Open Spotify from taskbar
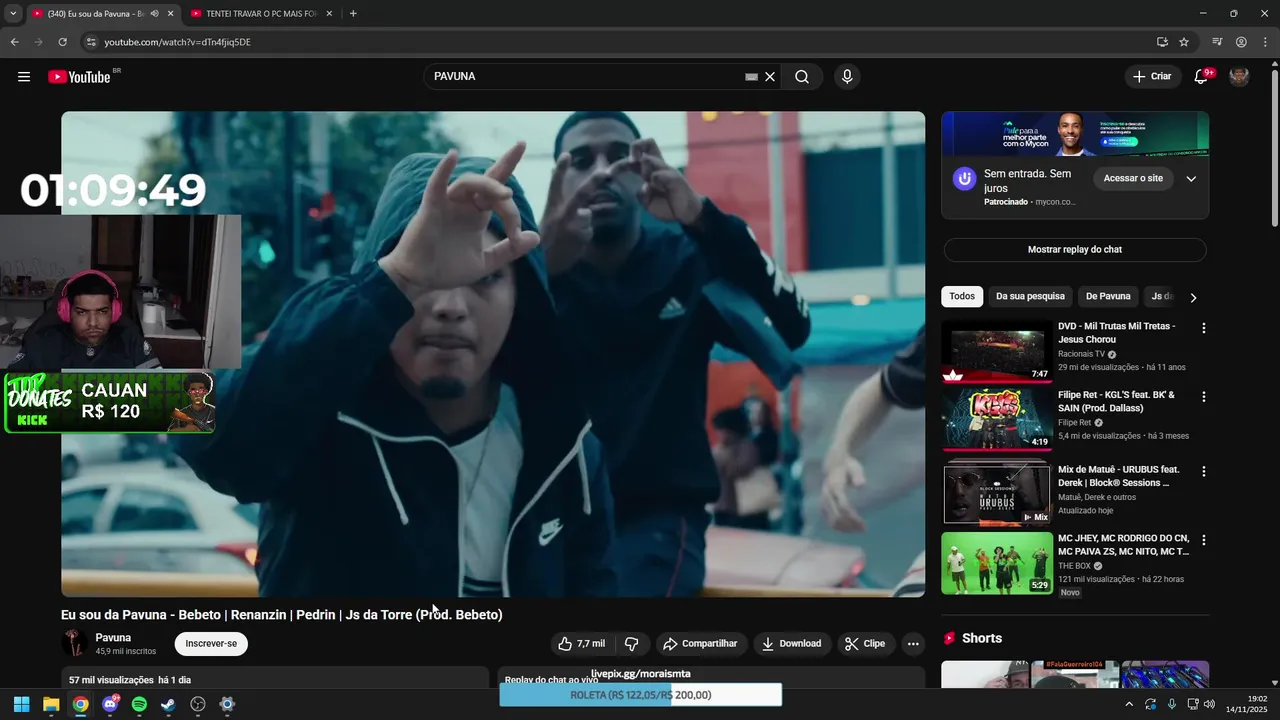This screenshot has width=1280, height=720. (x=139, y=704)
